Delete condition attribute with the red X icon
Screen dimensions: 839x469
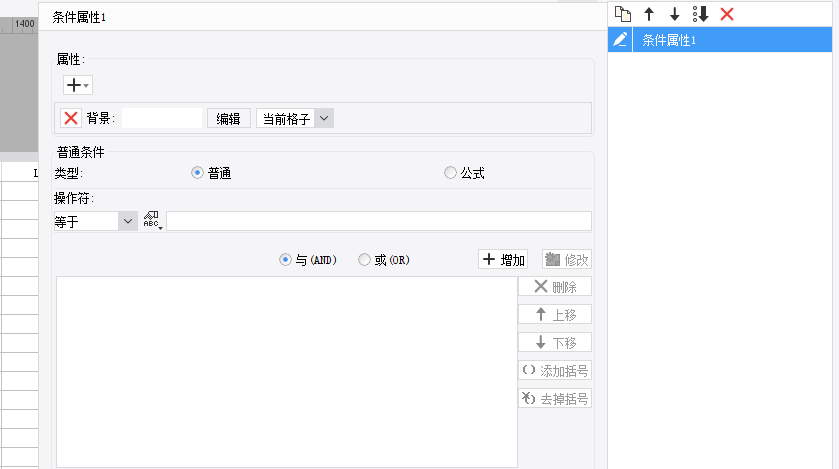727,14
